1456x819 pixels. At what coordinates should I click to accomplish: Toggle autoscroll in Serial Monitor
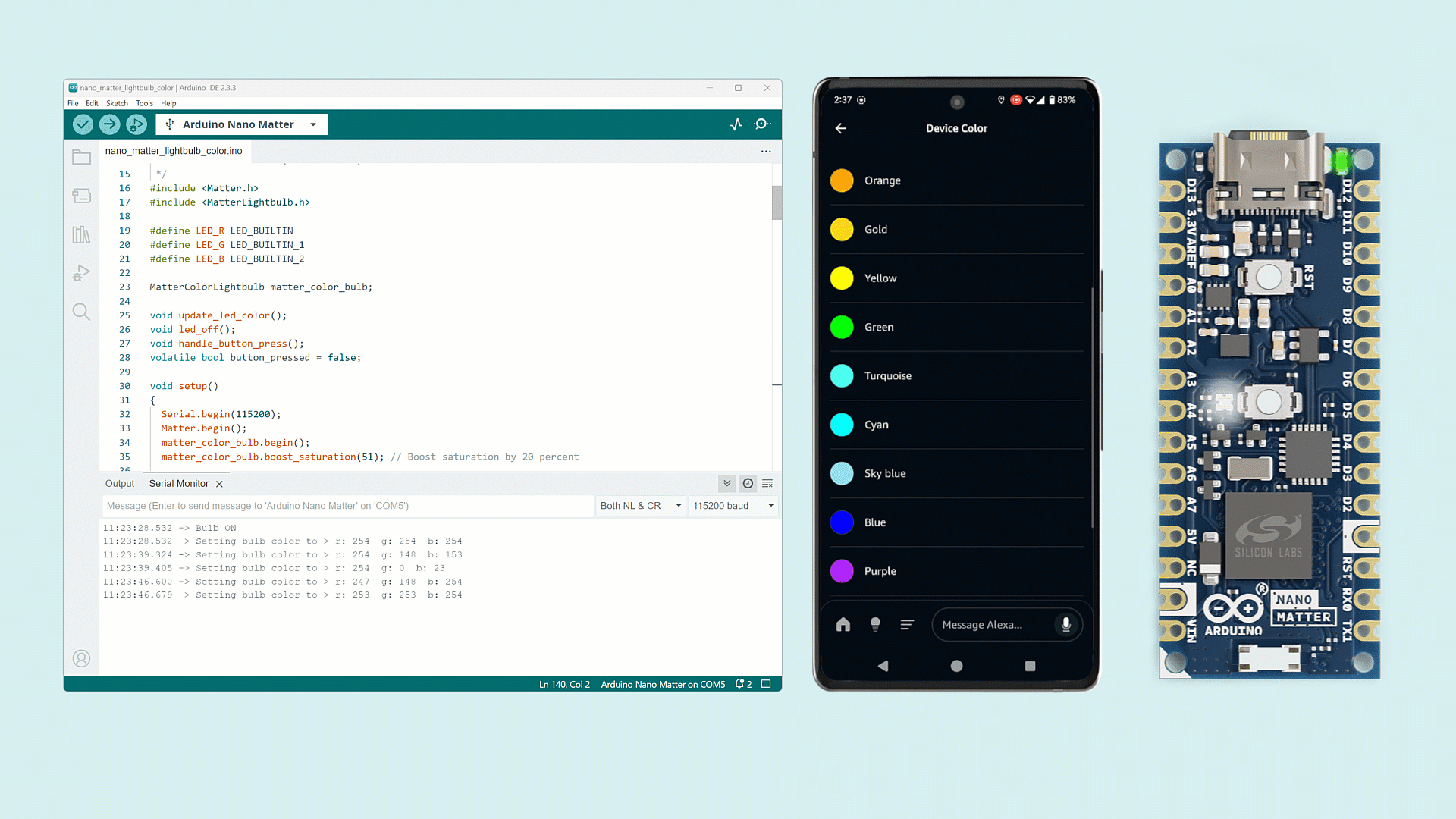(726, 483)
